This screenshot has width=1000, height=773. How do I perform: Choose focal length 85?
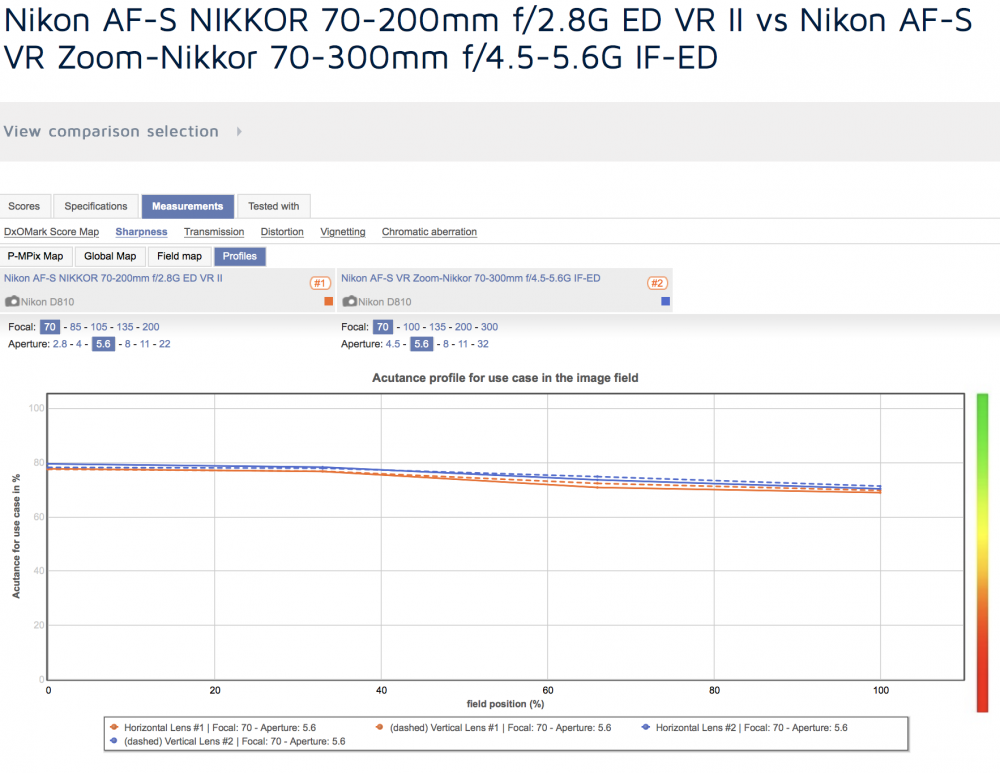click(76, 327)
